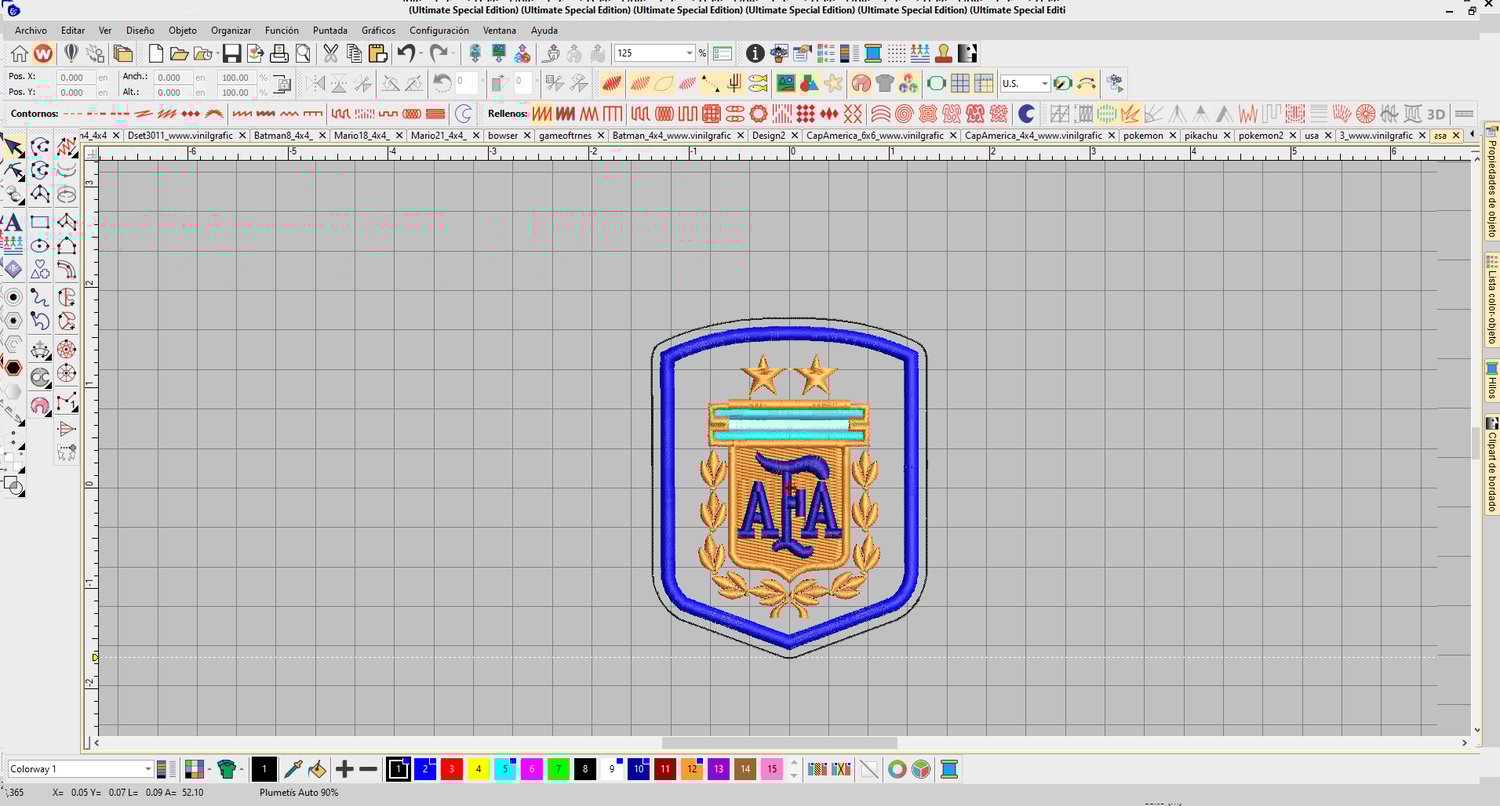This screenshot has height=806, width=1500.
Task: Click the thread spool icon in top toolbar
Action: pos(873,53)
